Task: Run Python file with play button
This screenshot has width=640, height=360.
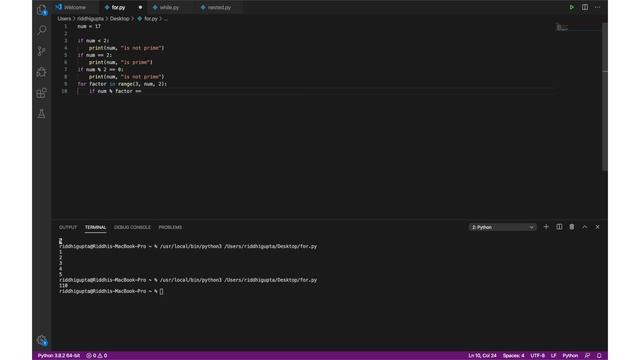Action: click(x=571, y=7)
